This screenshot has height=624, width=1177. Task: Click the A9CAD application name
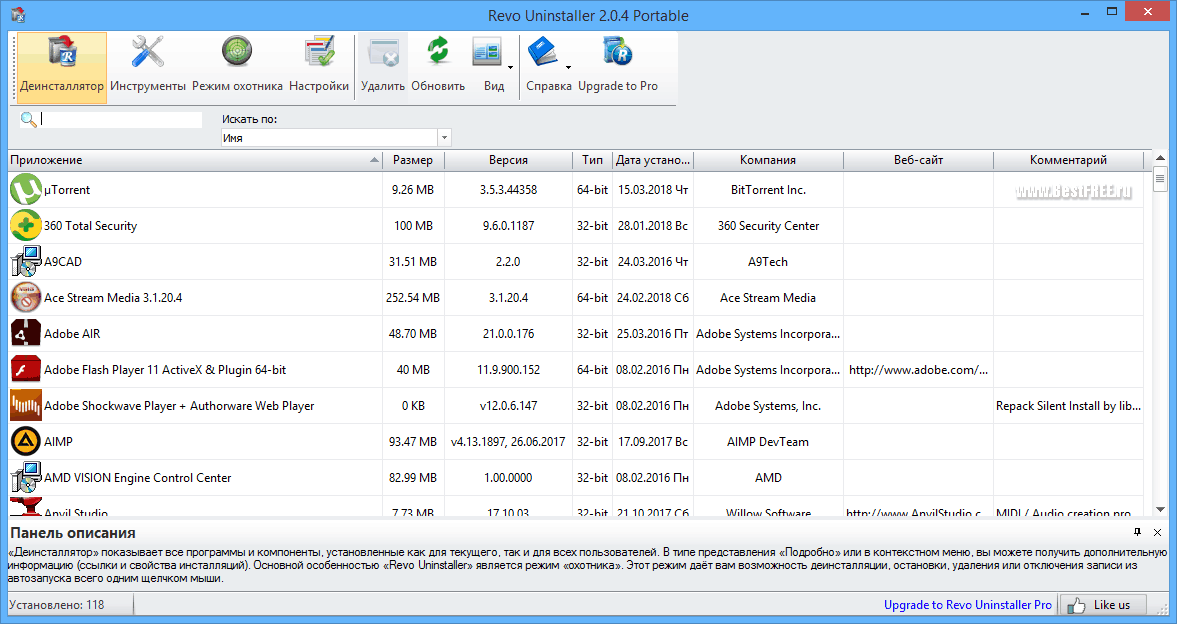pyautogui.click(x=63, y=262)
